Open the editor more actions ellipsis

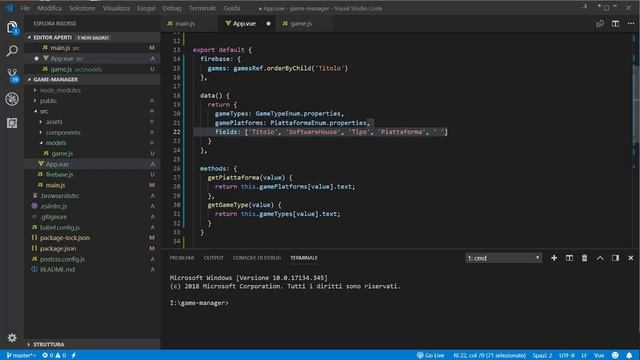[x=631, y=24]
